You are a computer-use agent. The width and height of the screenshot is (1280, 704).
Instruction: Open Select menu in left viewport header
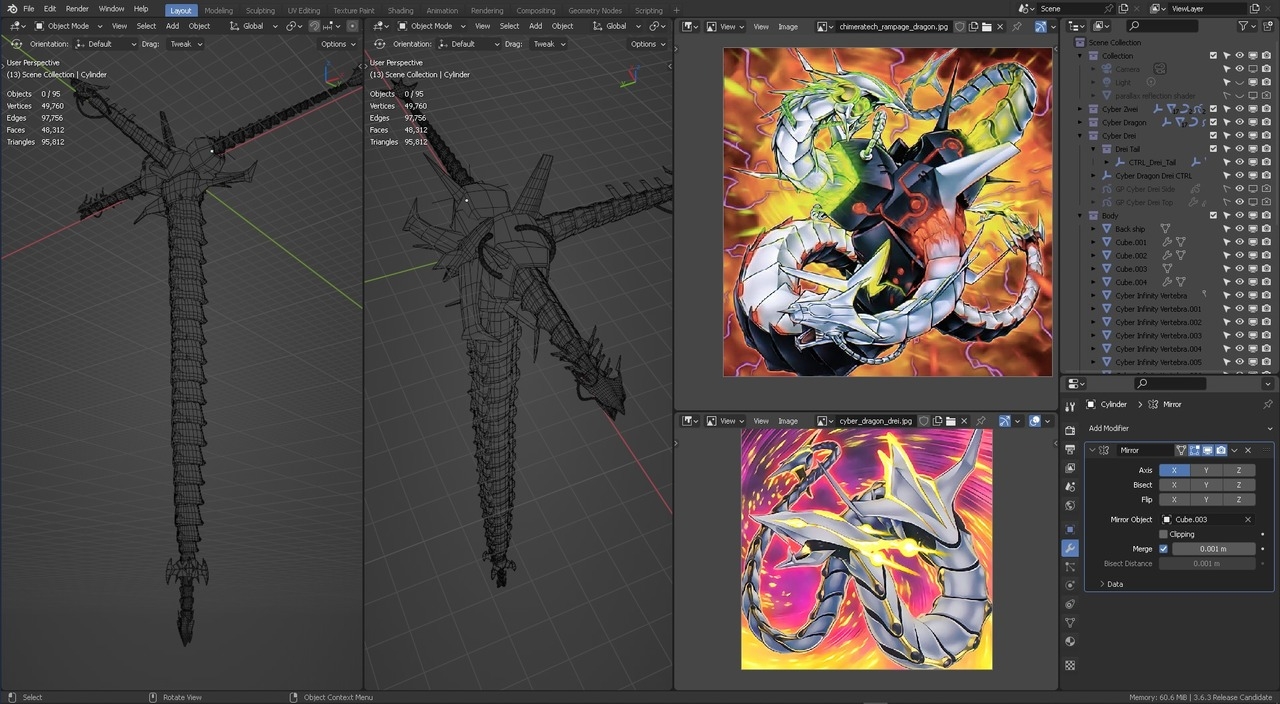146,26
